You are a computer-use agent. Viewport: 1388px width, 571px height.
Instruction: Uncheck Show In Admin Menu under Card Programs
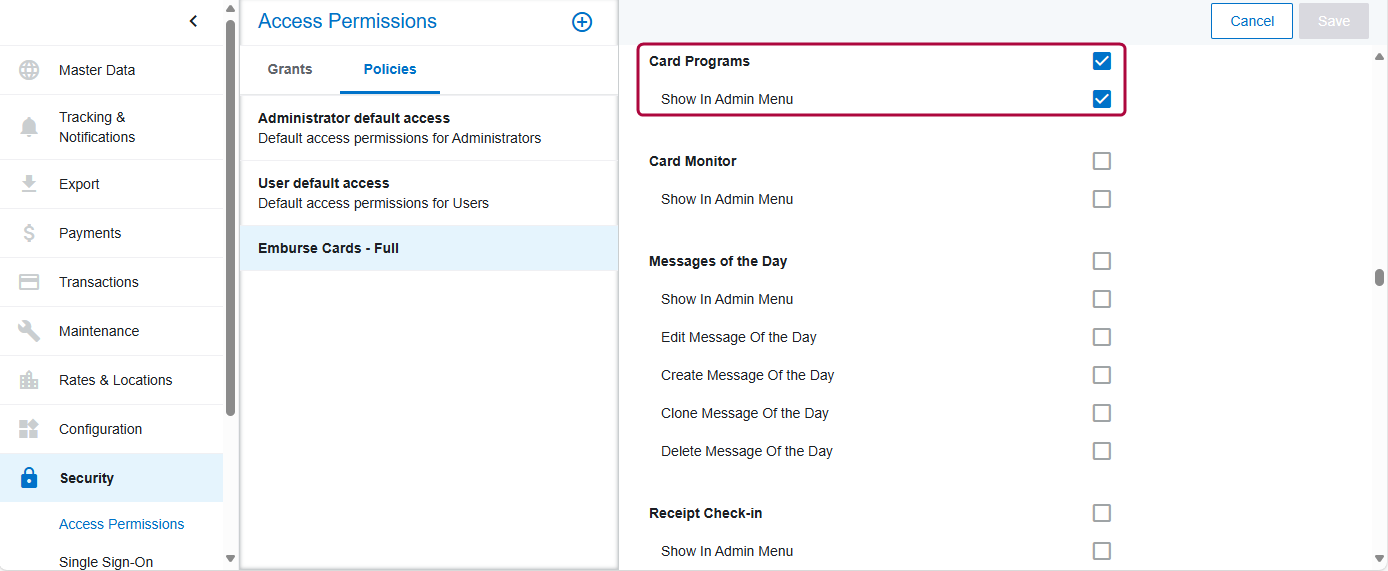[1102, 99]
